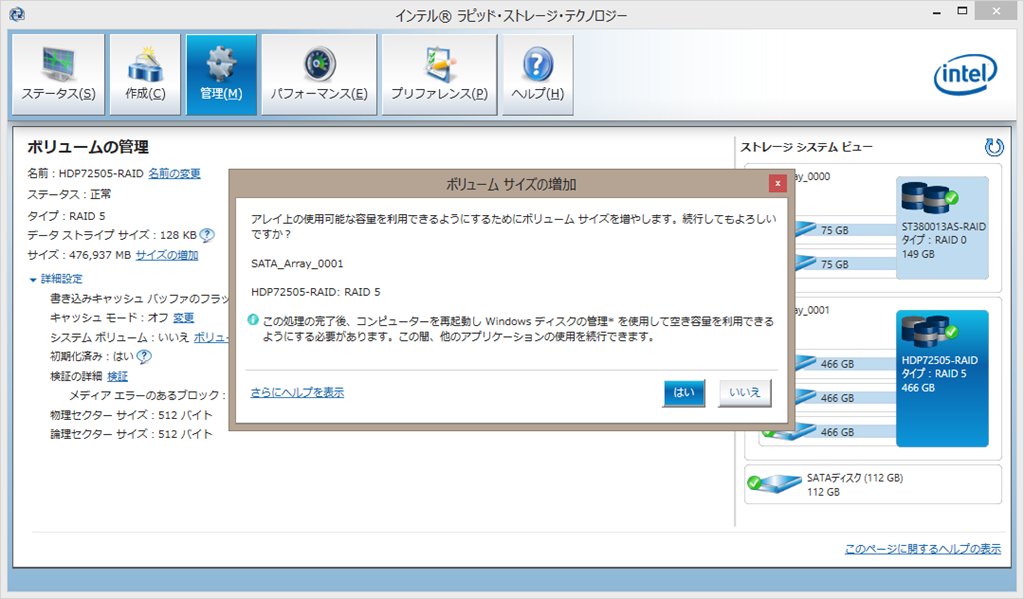Confirm with the はい button
This screenshot has width=1024, height=599.
[684, 393]
